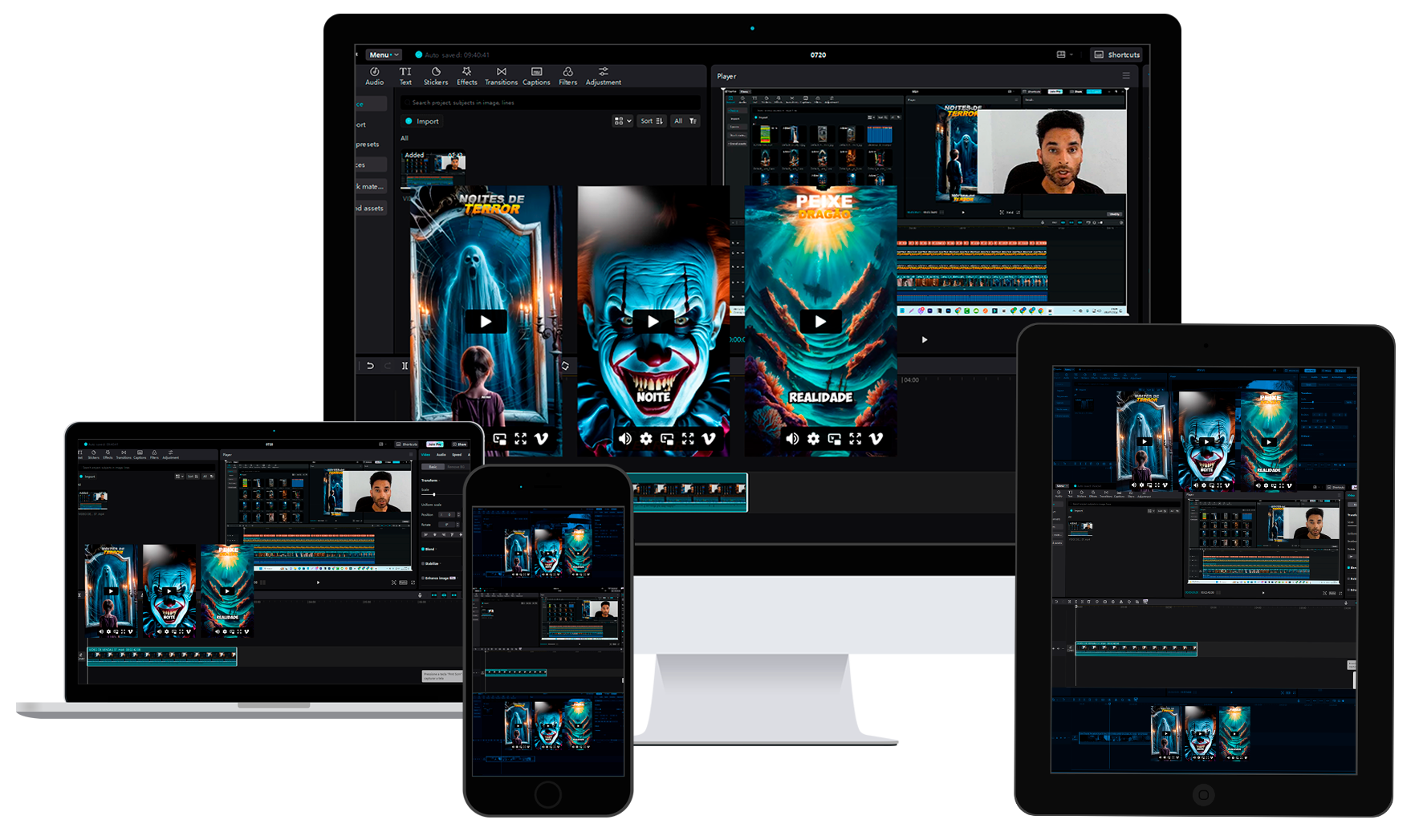The image size is (1411, 840).
Task: Enter fullscreen on the Noites de Terror video
Action: pyautogui.click(x=521, y=439)
